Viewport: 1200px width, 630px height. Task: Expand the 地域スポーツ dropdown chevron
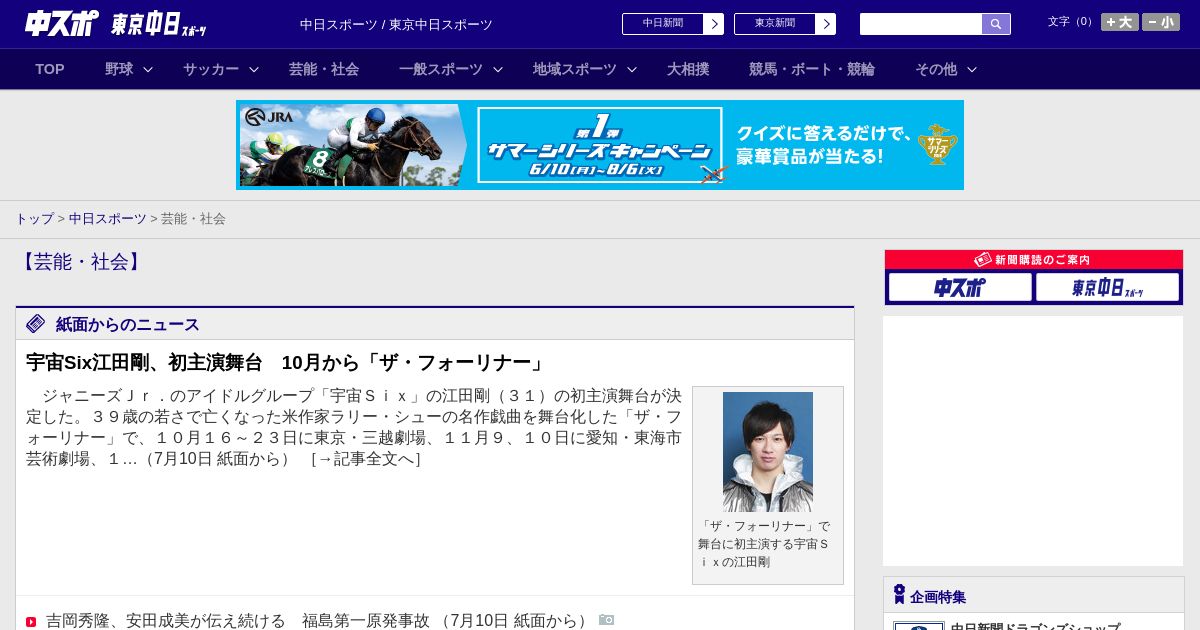tap(632, 69)
